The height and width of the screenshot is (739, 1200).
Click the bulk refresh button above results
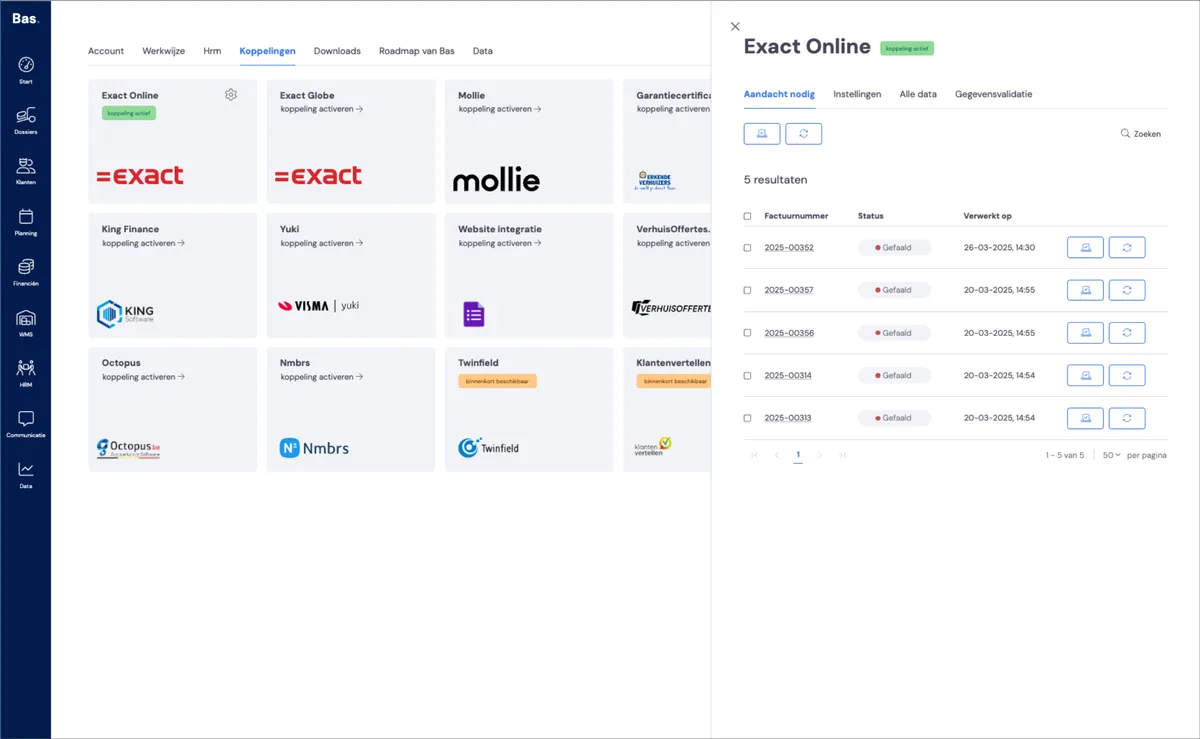click(804, 133)
